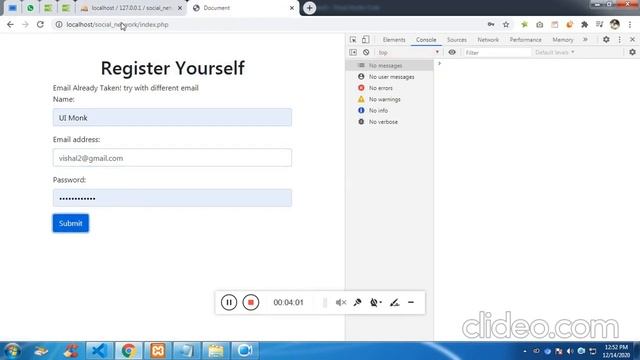Open console settings gear

pyautogui.click(x=632, y=52)
